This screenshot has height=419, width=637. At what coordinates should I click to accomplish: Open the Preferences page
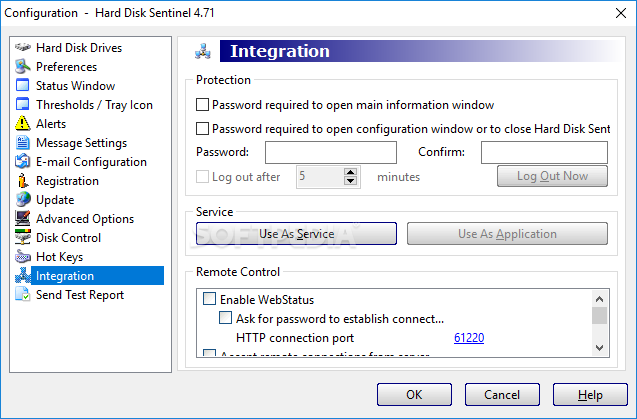[67, 67]
